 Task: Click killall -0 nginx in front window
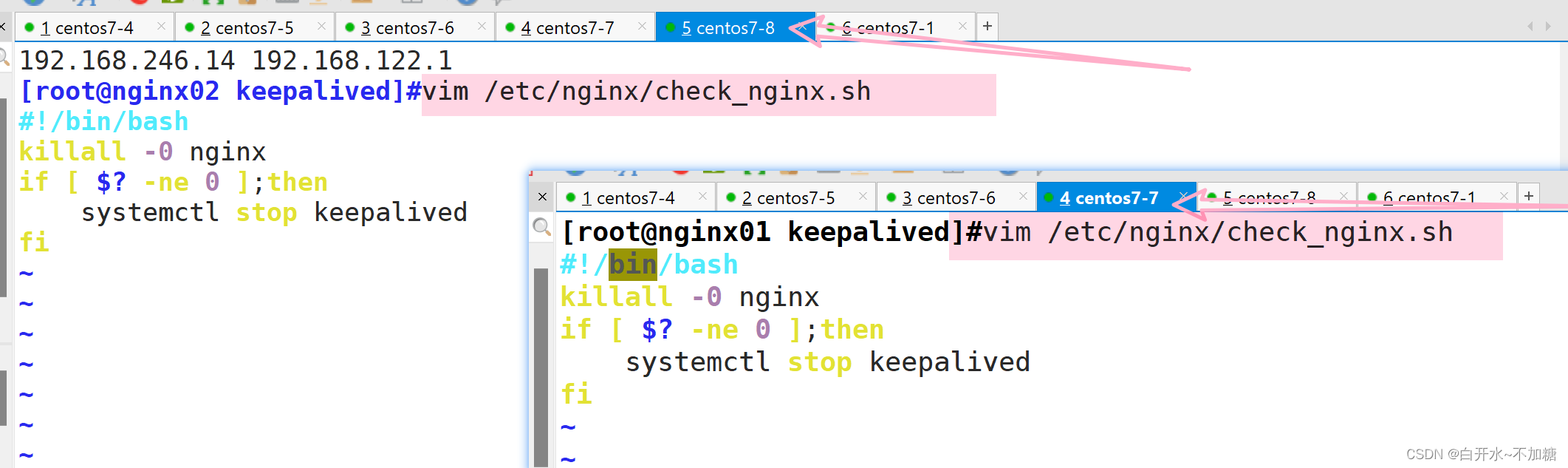[690, 297]
